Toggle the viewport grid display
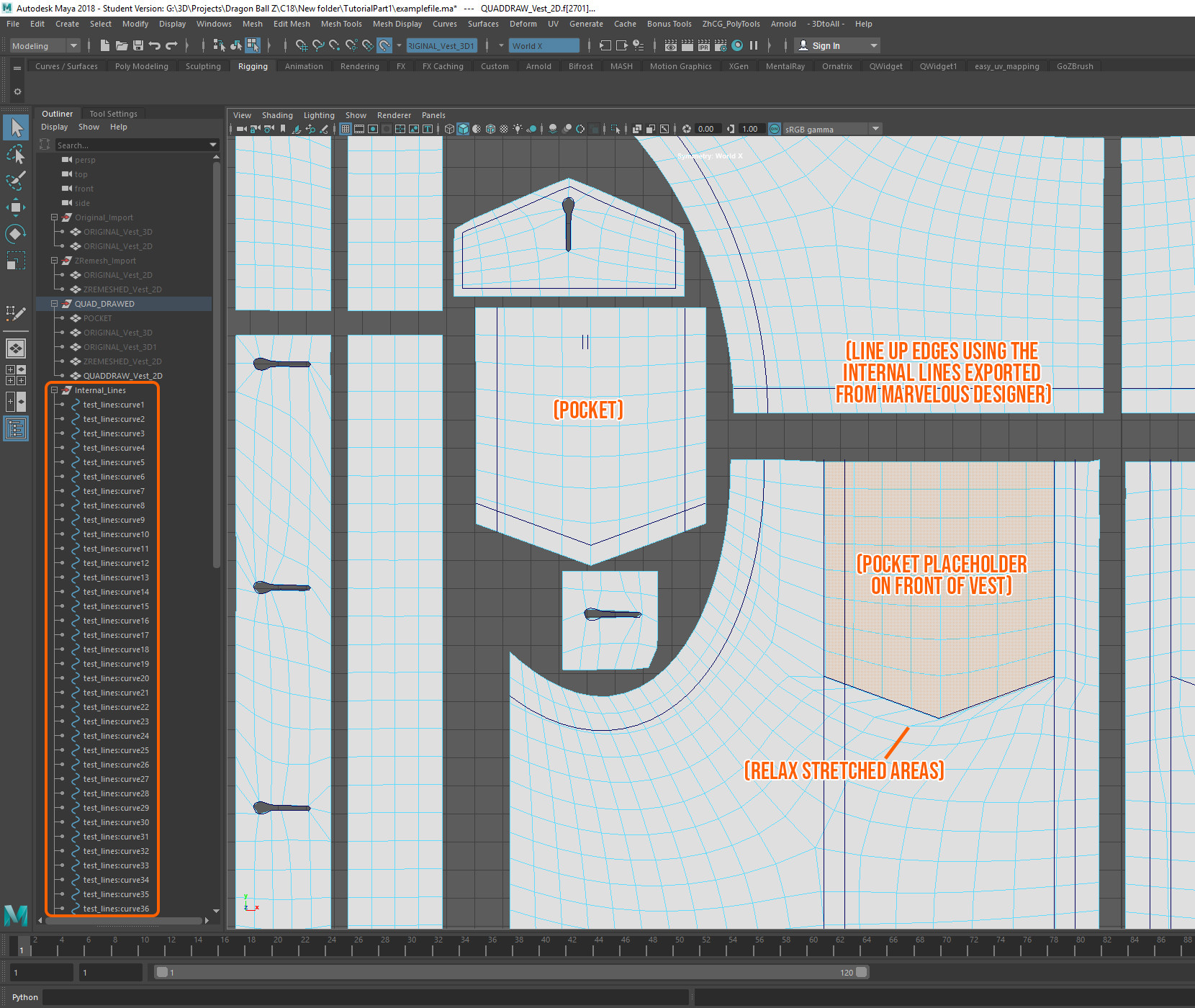1195x1008 pixels. (346, 129)
